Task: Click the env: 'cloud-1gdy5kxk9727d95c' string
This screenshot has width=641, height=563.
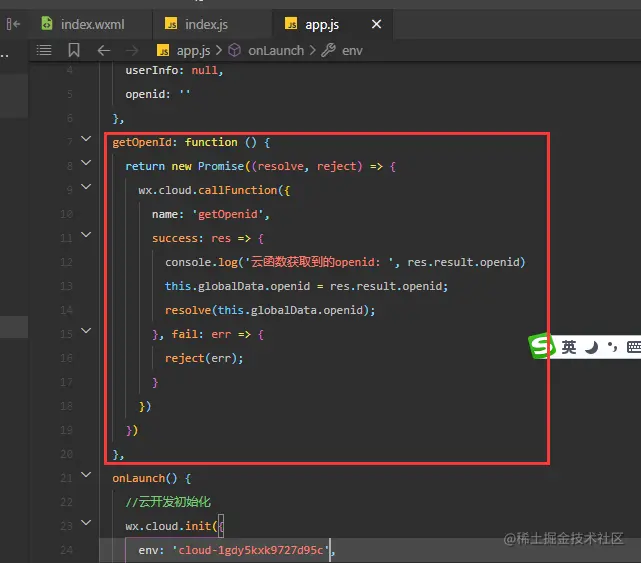Action: 251,550
